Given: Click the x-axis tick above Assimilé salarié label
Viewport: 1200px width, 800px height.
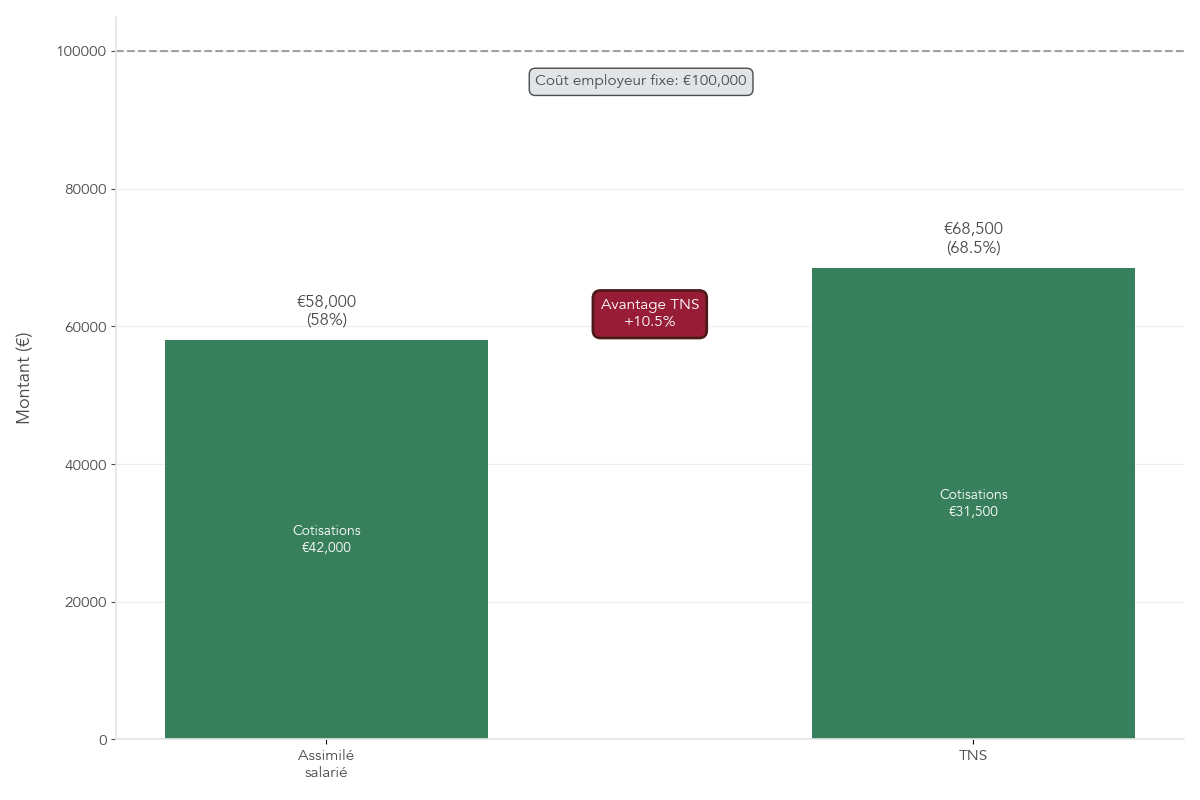Looking at the screenshot, I should 326,742.
